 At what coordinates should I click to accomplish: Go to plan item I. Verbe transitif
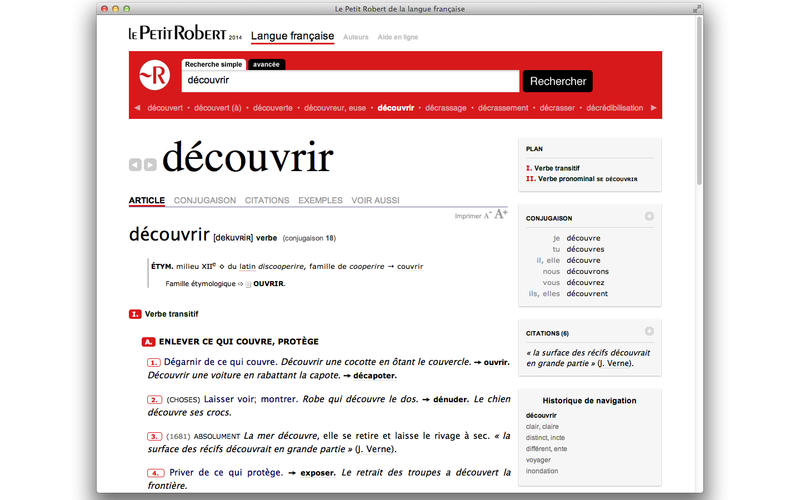[x=553, y=168]
